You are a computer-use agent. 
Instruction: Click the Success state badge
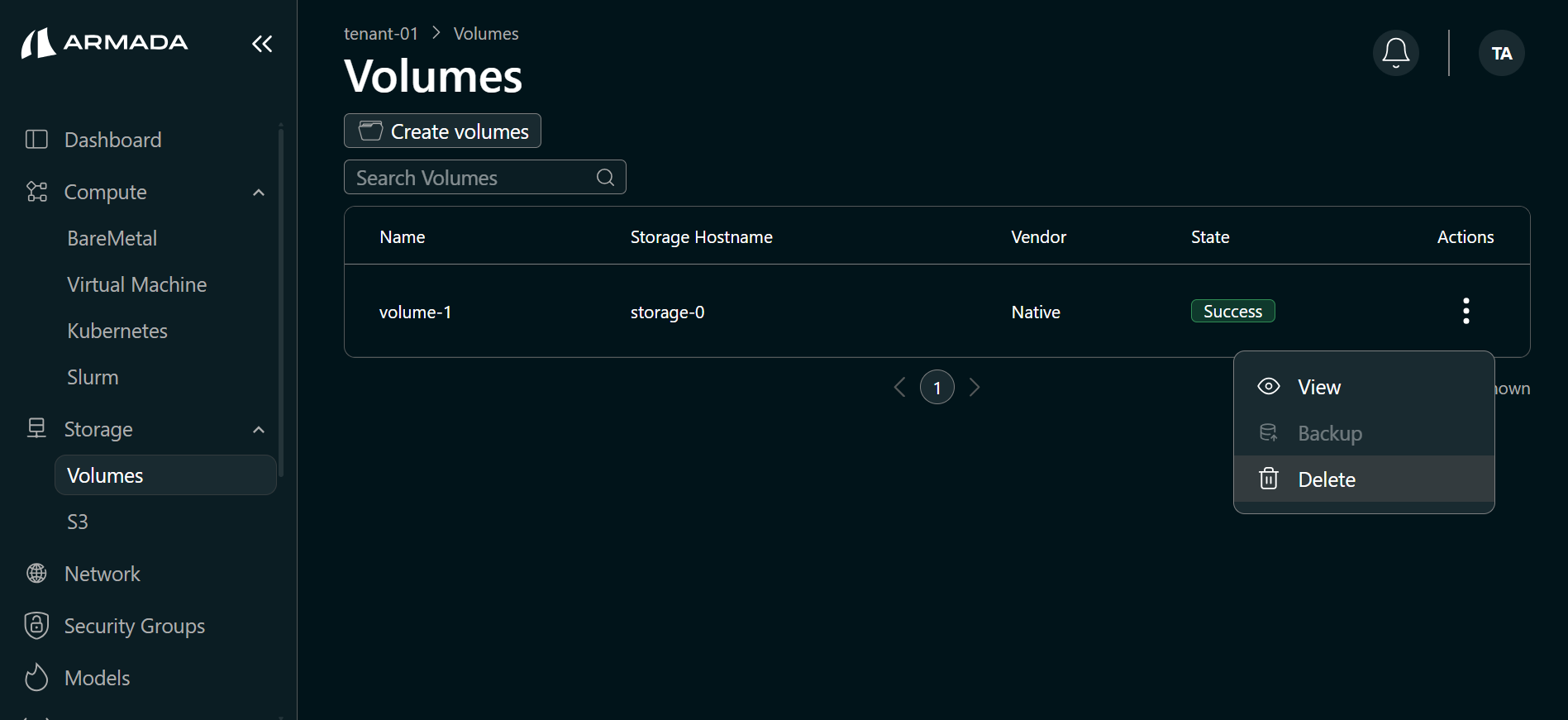[1232, 311]
